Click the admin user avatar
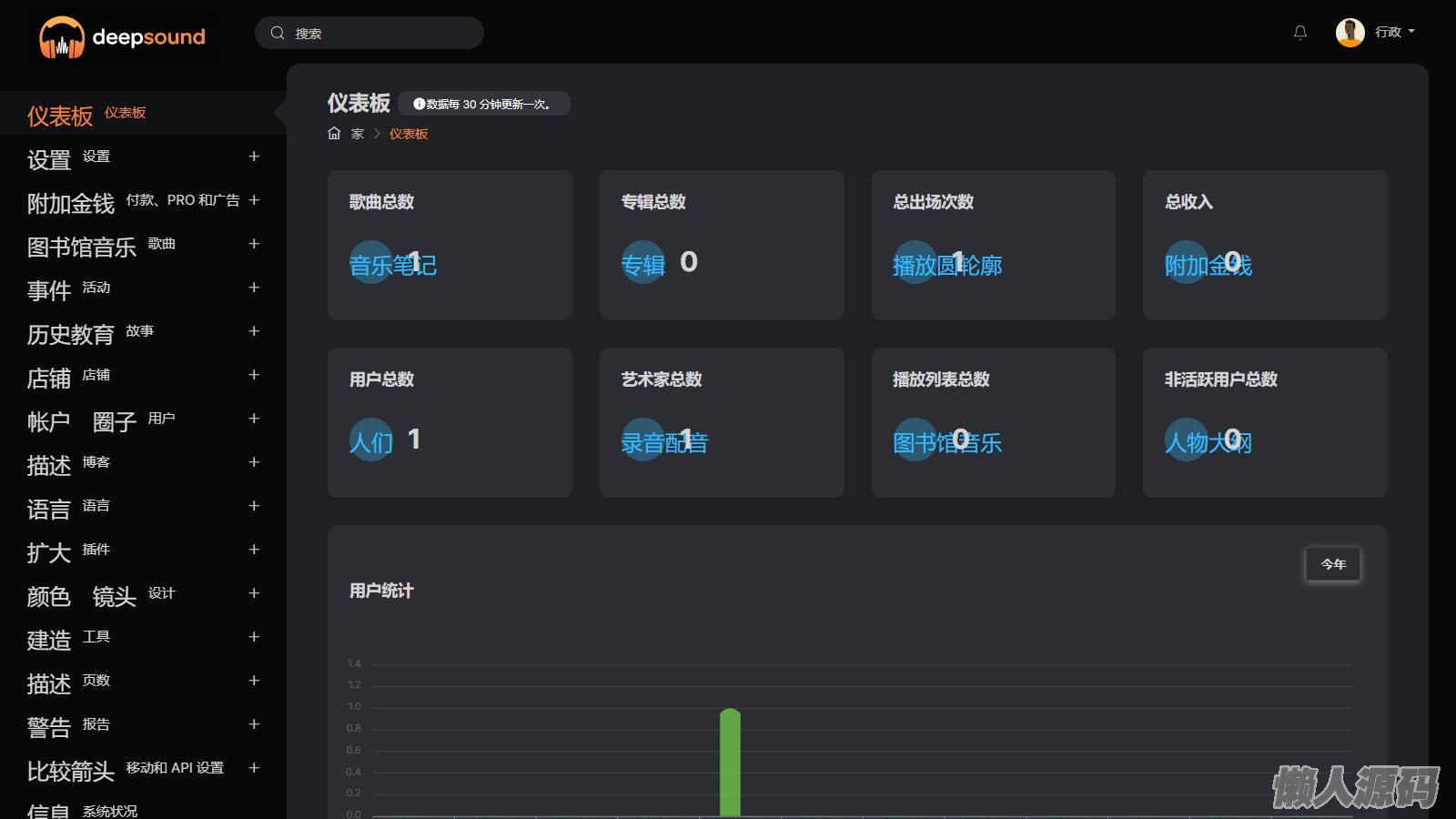The image size is (1456, 819). pos(1350,32)
